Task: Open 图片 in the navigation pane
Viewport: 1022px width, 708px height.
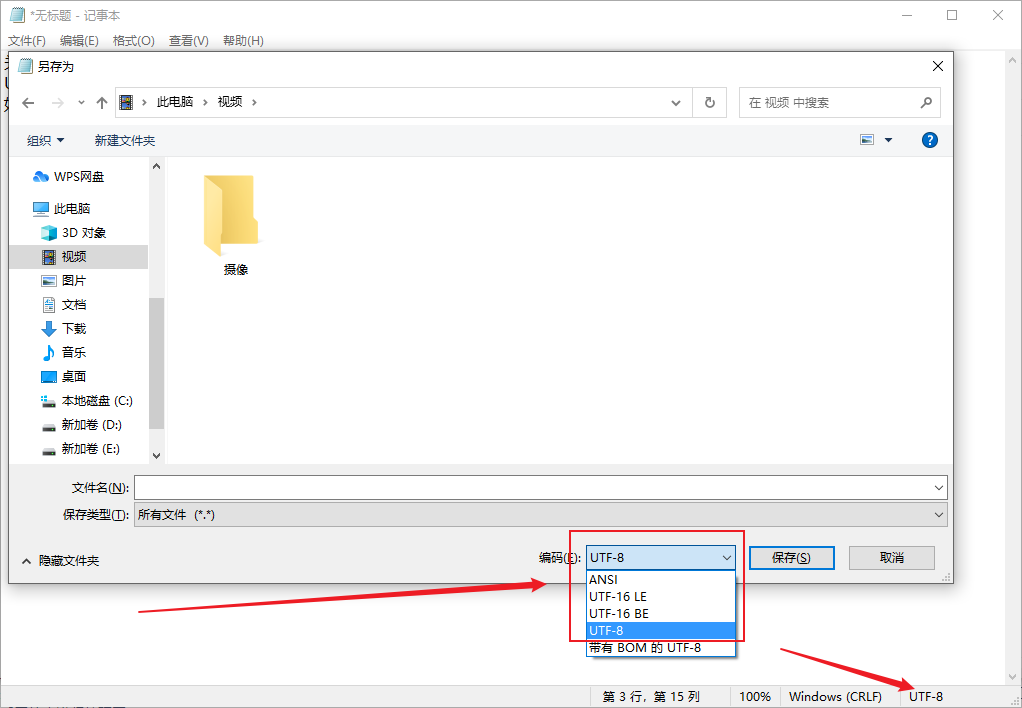Action: click(64, 280)
